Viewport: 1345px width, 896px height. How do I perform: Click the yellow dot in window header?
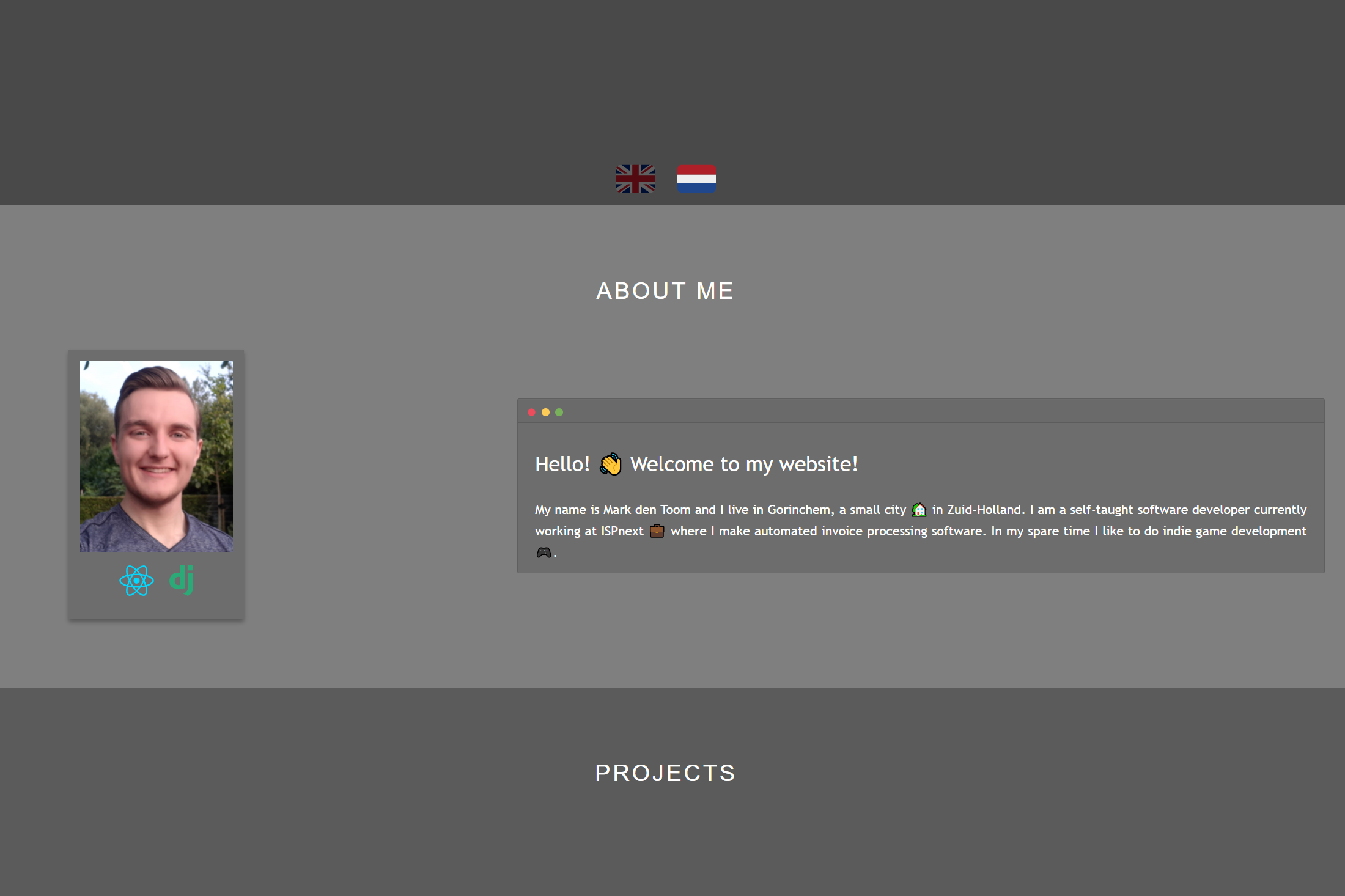click(x=545, y=413)
